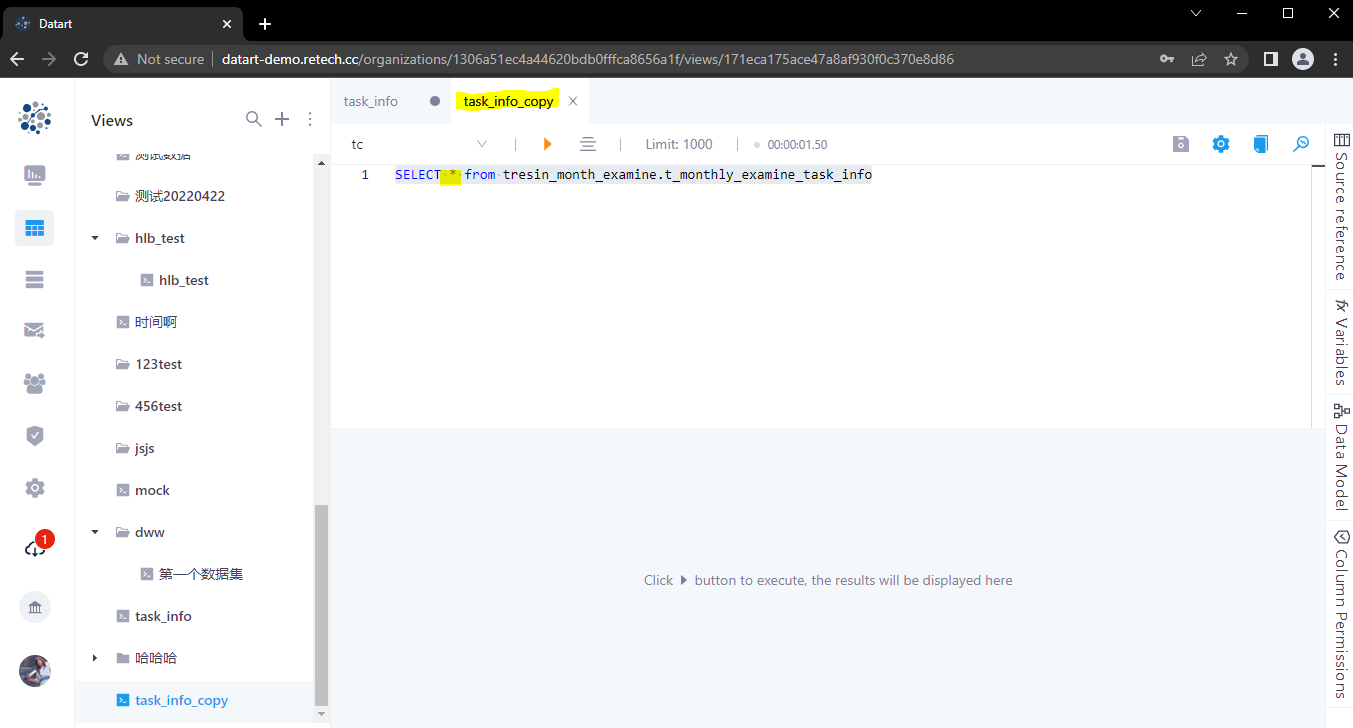
Task: Create a new view with the plus button
Action: [281, 119]
